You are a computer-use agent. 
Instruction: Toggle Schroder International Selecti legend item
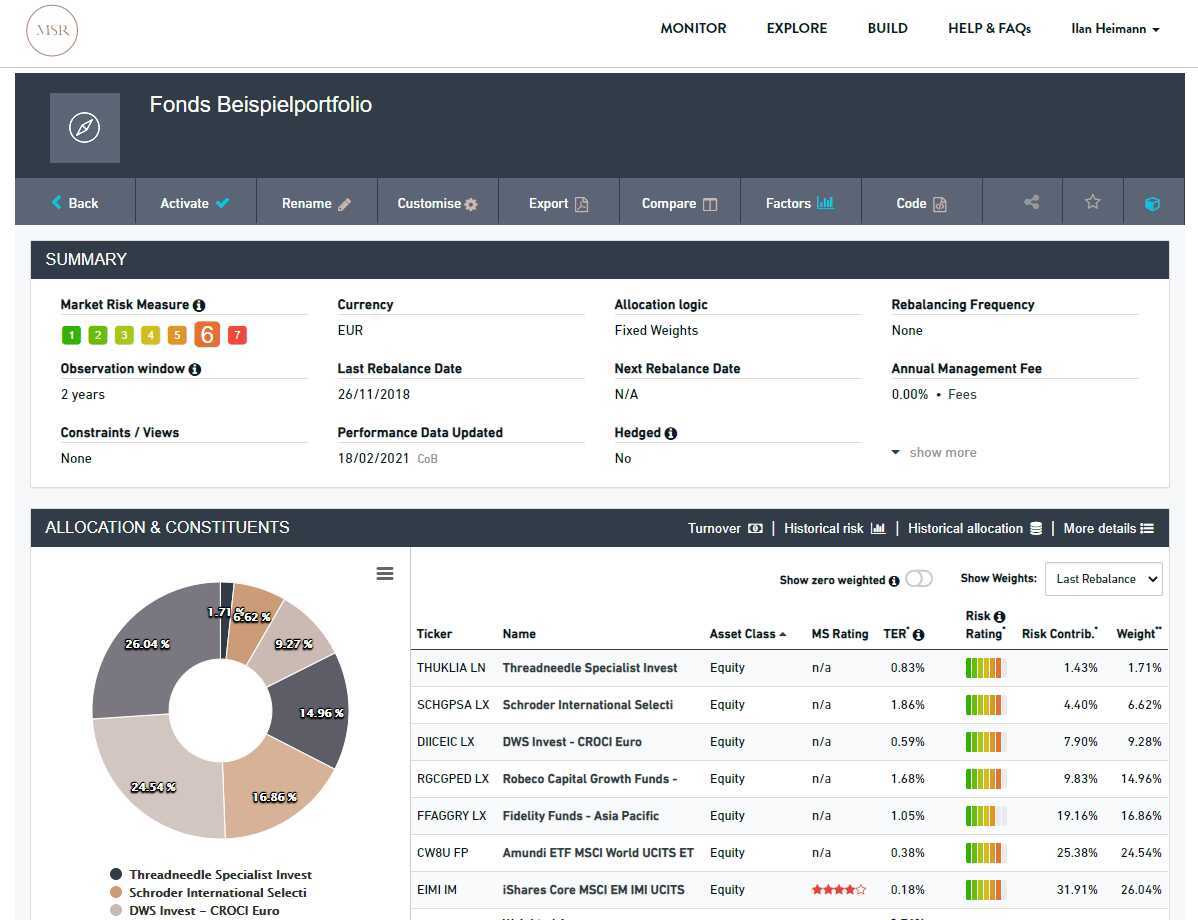208,892
